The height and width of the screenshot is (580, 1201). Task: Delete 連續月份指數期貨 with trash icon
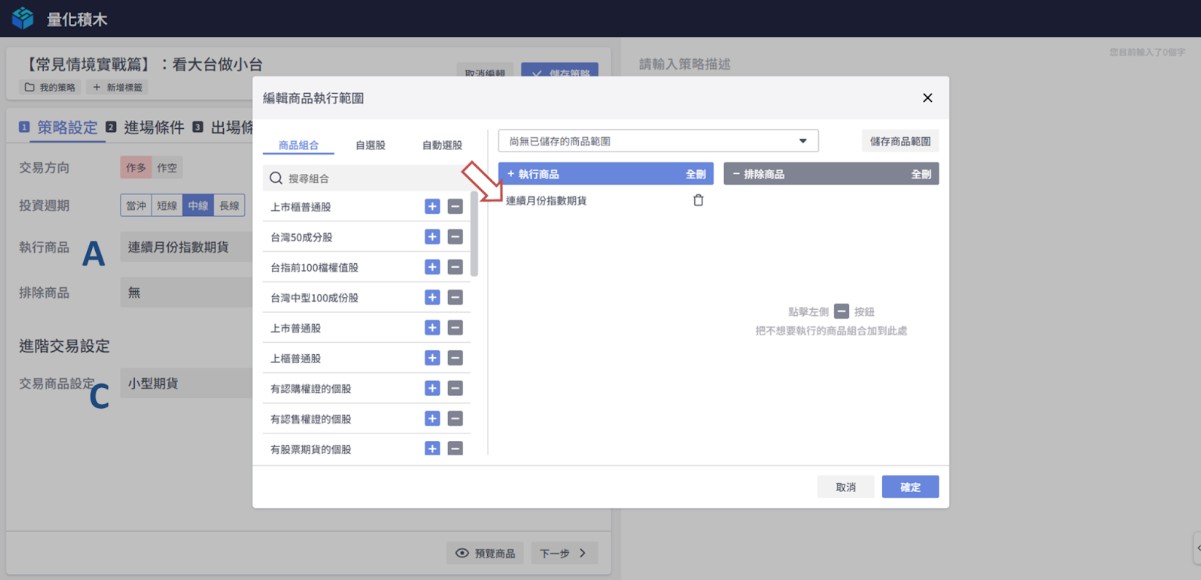[698, 200]
